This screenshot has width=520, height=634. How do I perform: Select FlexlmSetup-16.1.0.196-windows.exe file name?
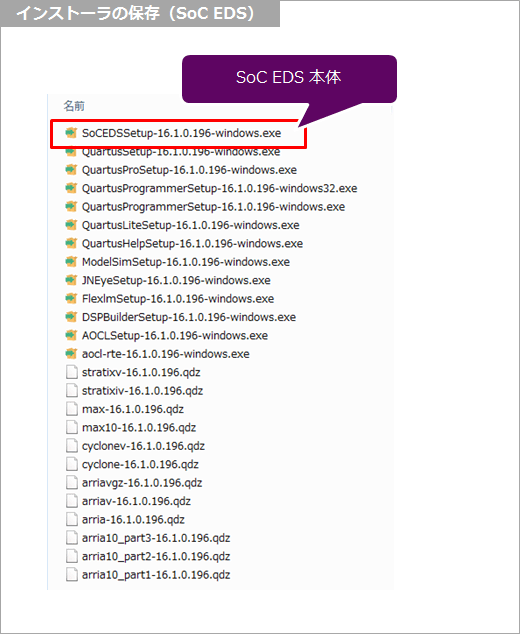[x=178, y=299]
